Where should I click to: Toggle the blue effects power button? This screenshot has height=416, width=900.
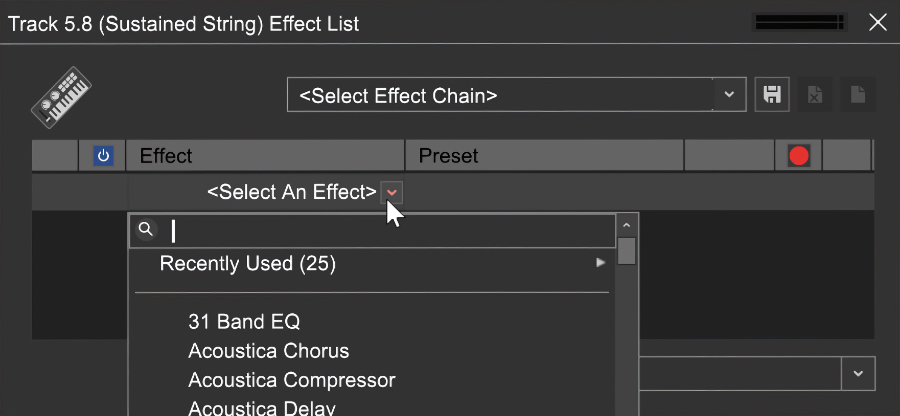point(103,156)
